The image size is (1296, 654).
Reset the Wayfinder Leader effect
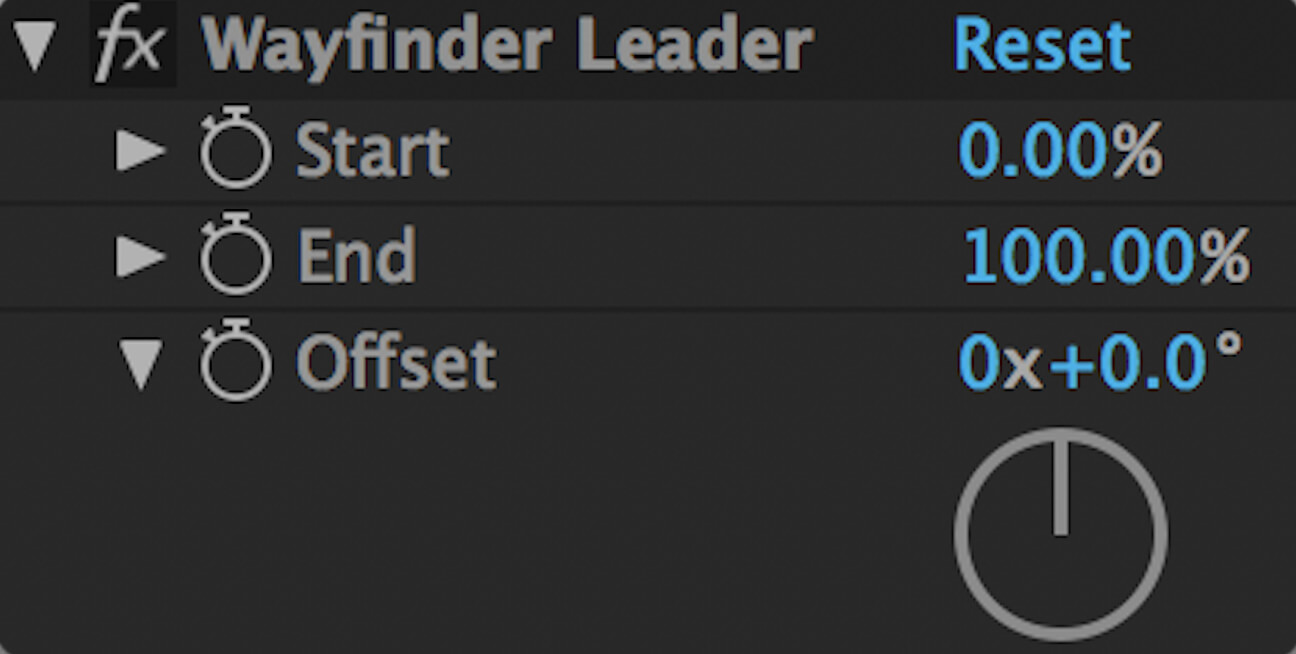point(1042,46)
